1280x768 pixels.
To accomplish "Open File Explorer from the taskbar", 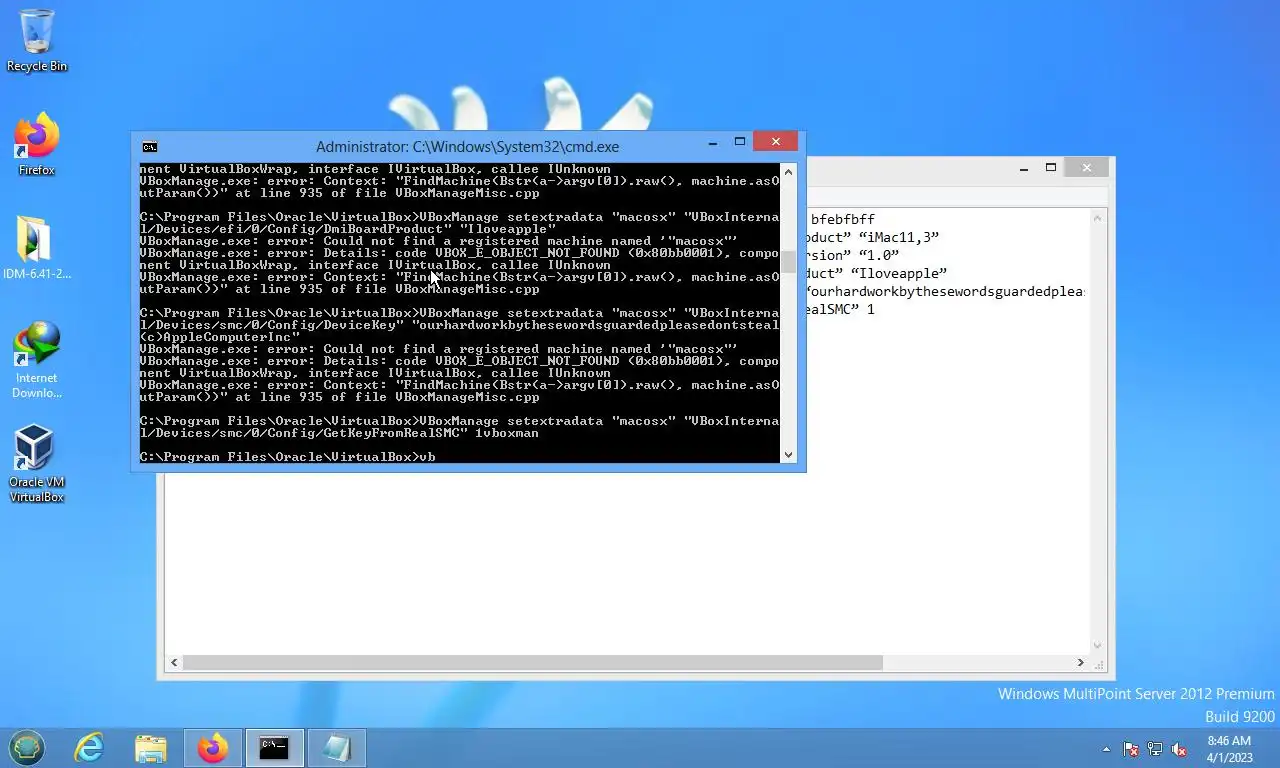I will pos(151,748).
